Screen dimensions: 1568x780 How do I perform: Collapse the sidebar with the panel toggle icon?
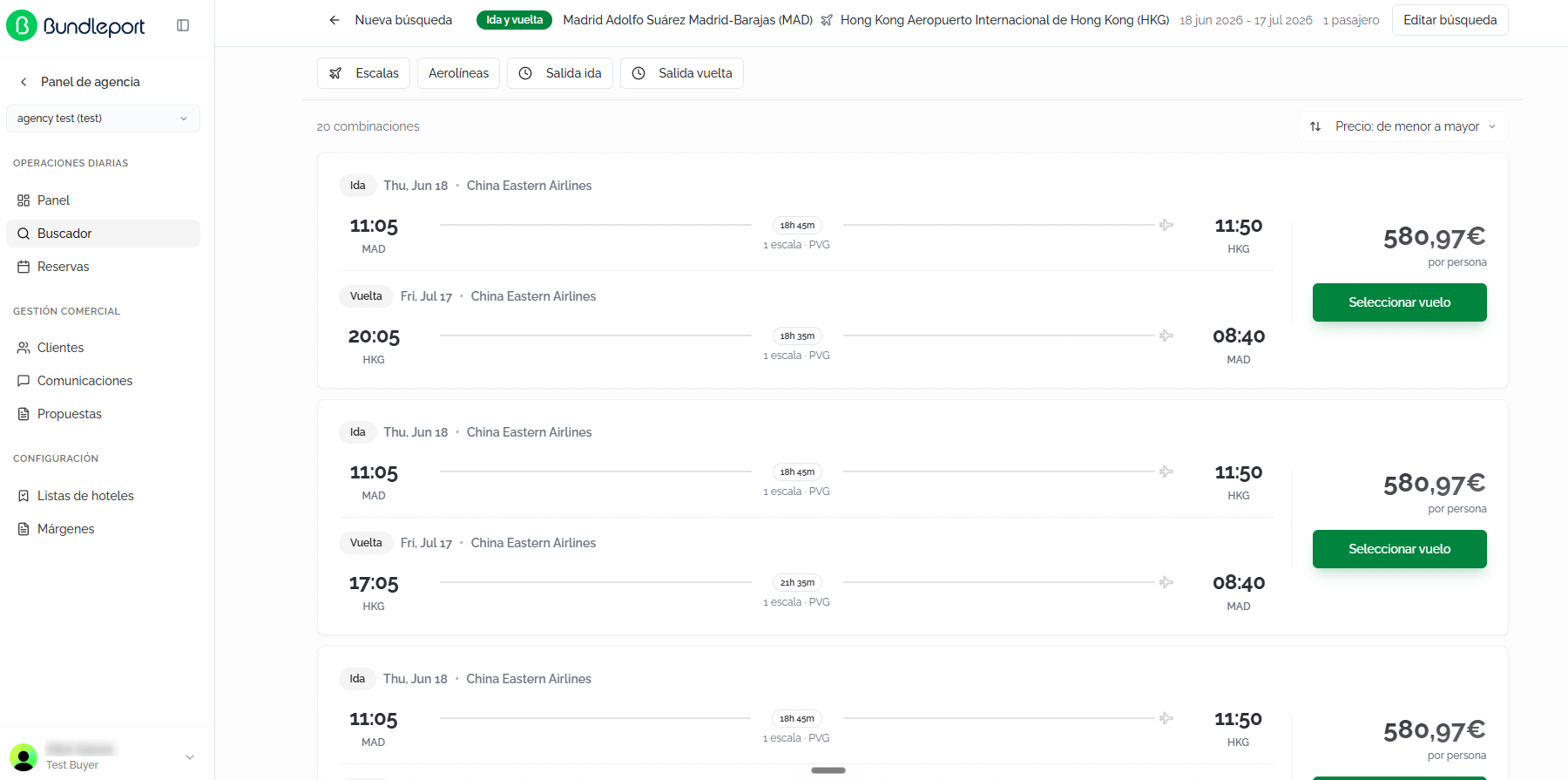coord(183,25)
